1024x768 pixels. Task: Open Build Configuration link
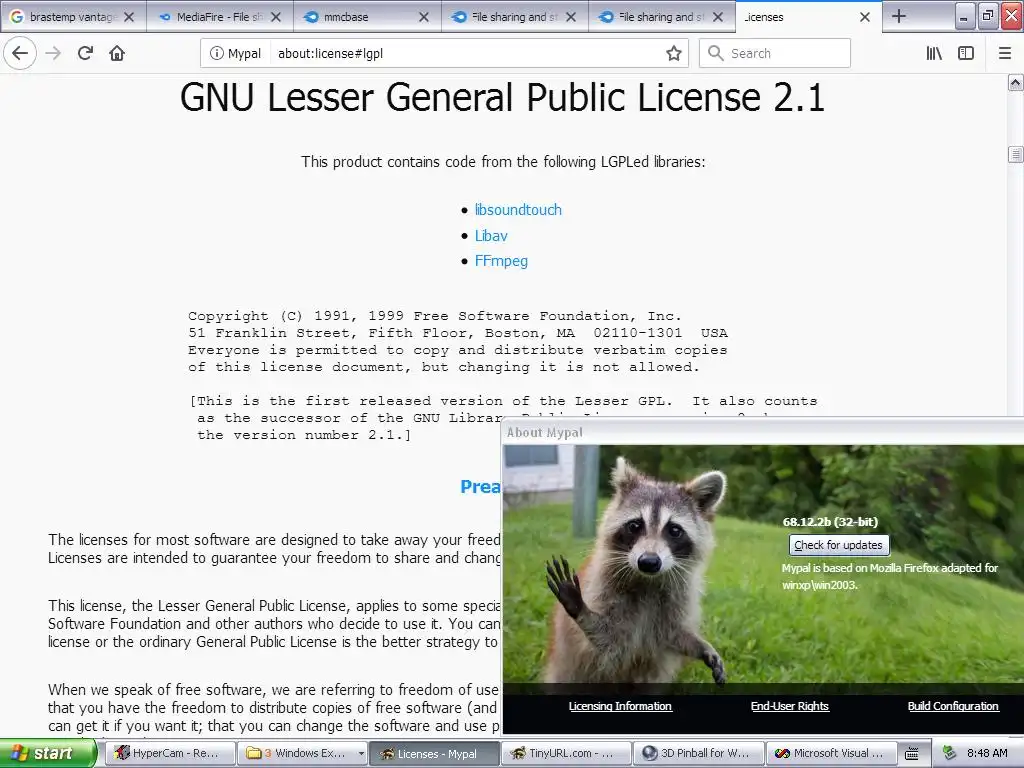click(x=953, y=706)
